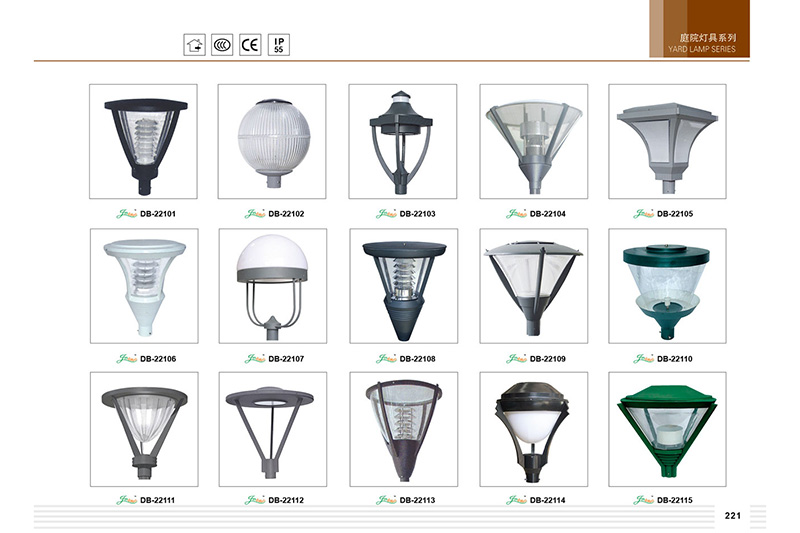Image resolution: width=800 pixels, height=533 pixels.
Task: Click the IP55 rating icon
Action: (x=279, y=45)
